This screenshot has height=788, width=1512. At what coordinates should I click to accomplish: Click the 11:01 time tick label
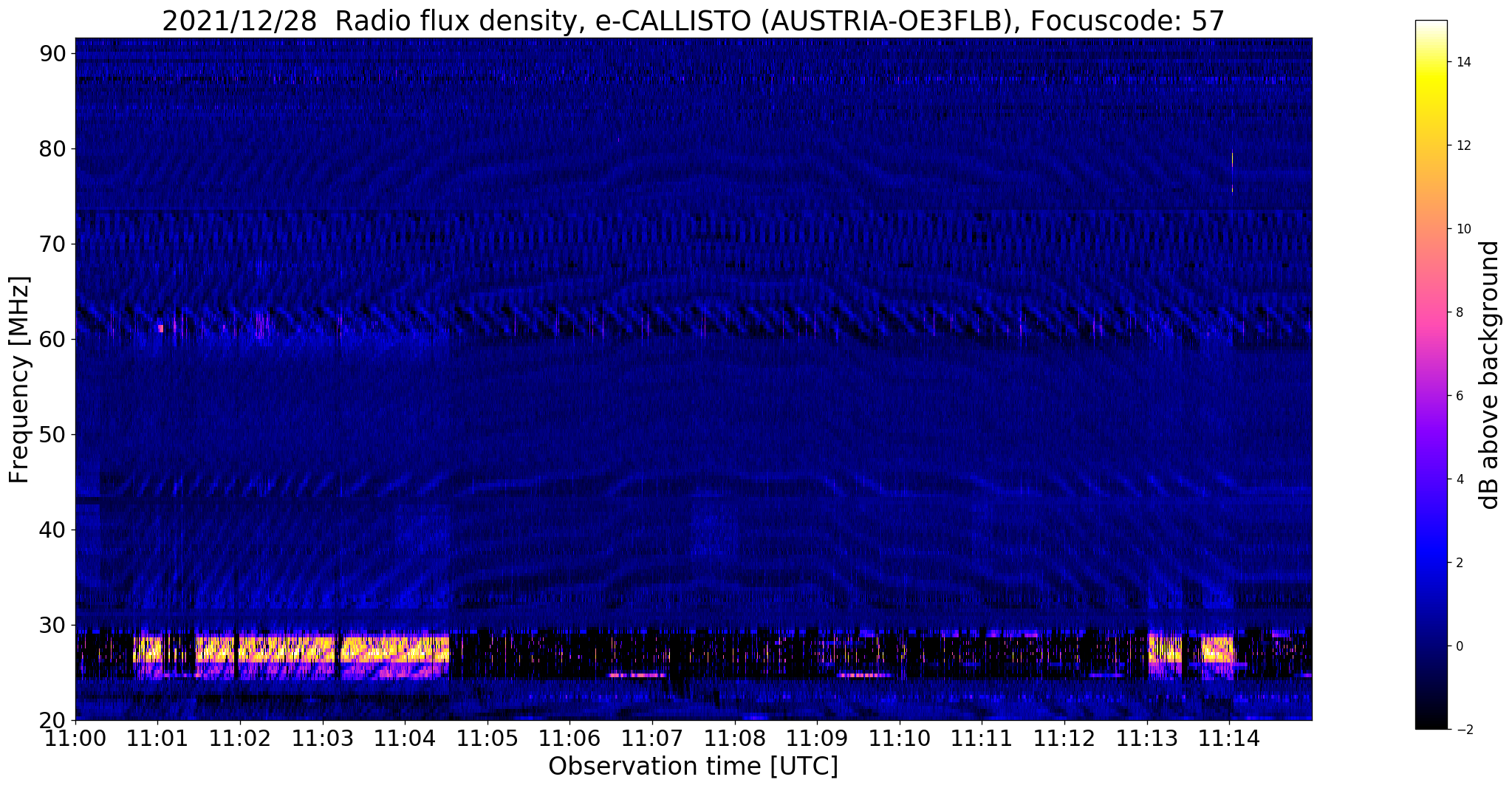(157, 738)
